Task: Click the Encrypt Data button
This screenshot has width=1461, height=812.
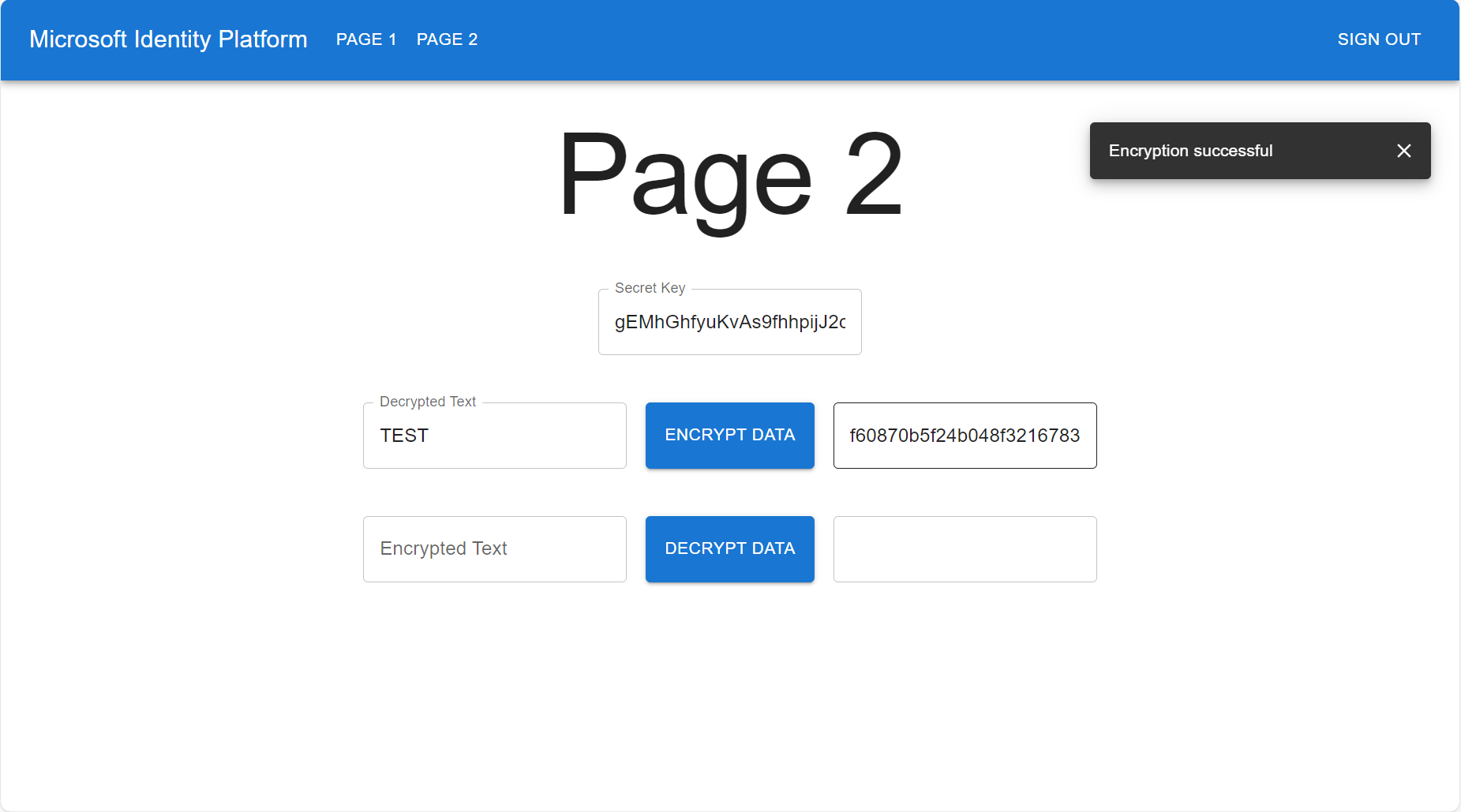Action: pos(730,436)
